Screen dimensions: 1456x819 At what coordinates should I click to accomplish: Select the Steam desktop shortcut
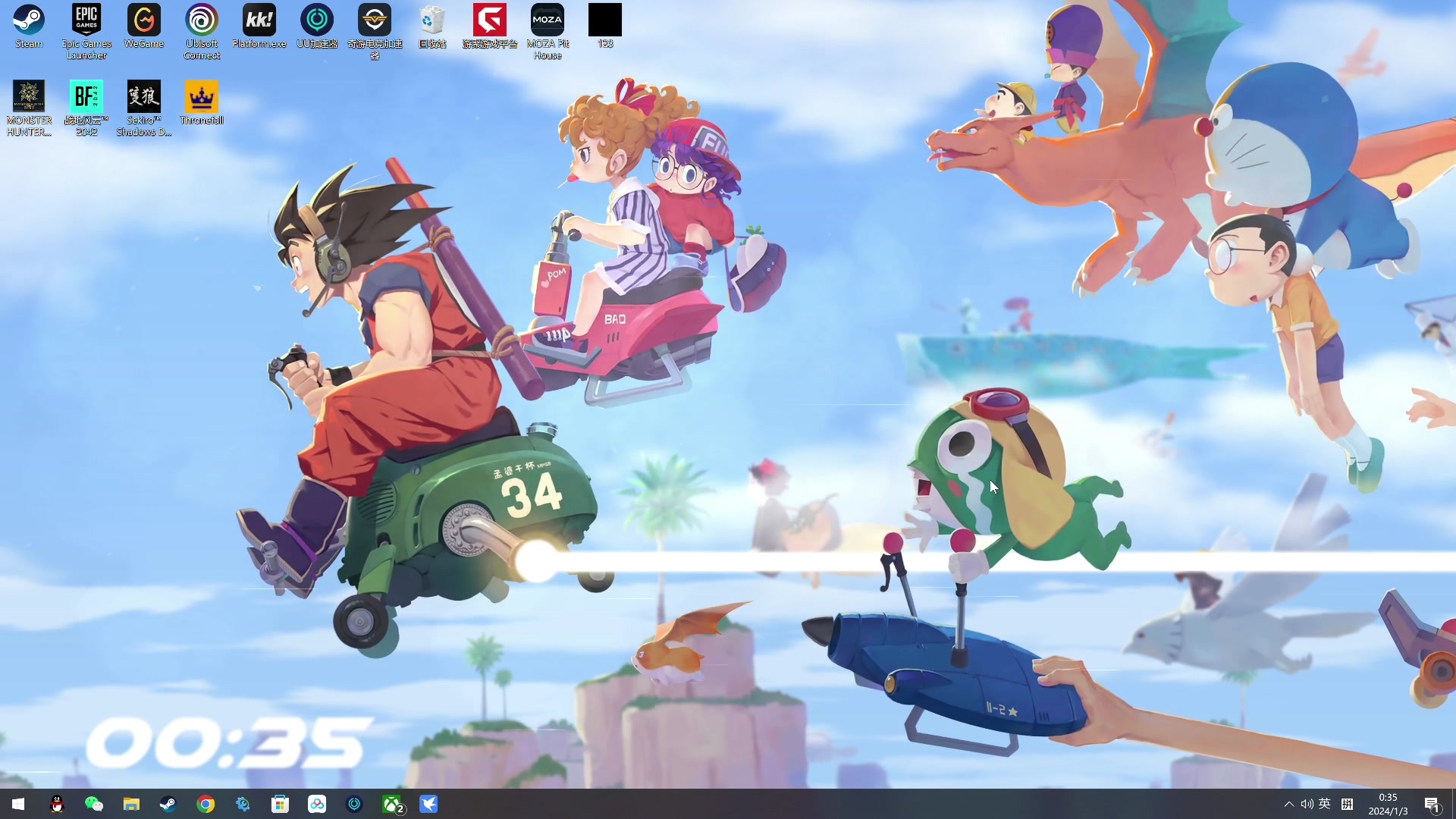[29, 21]
